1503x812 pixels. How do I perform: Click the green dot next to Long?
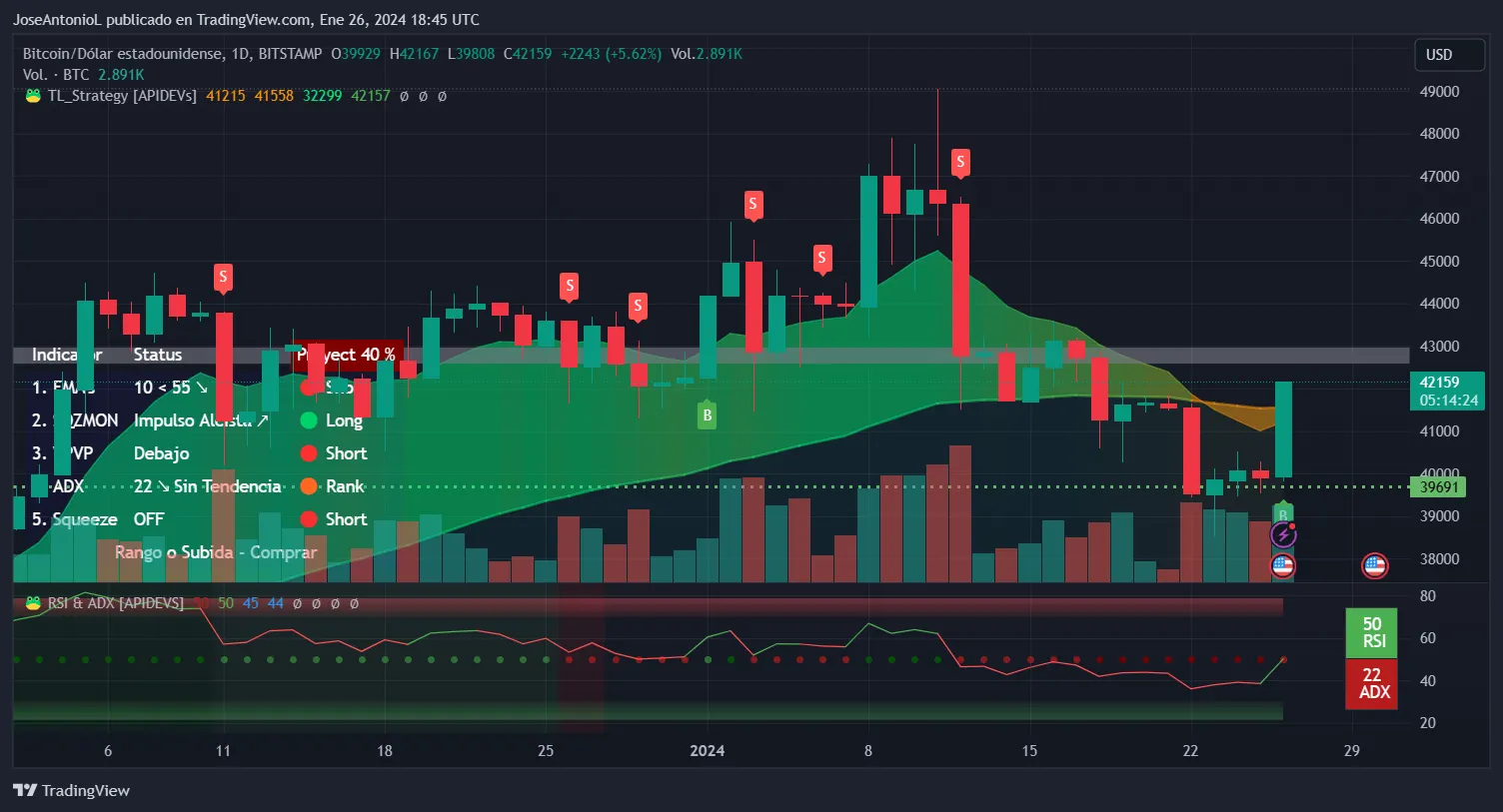point(309,420)
